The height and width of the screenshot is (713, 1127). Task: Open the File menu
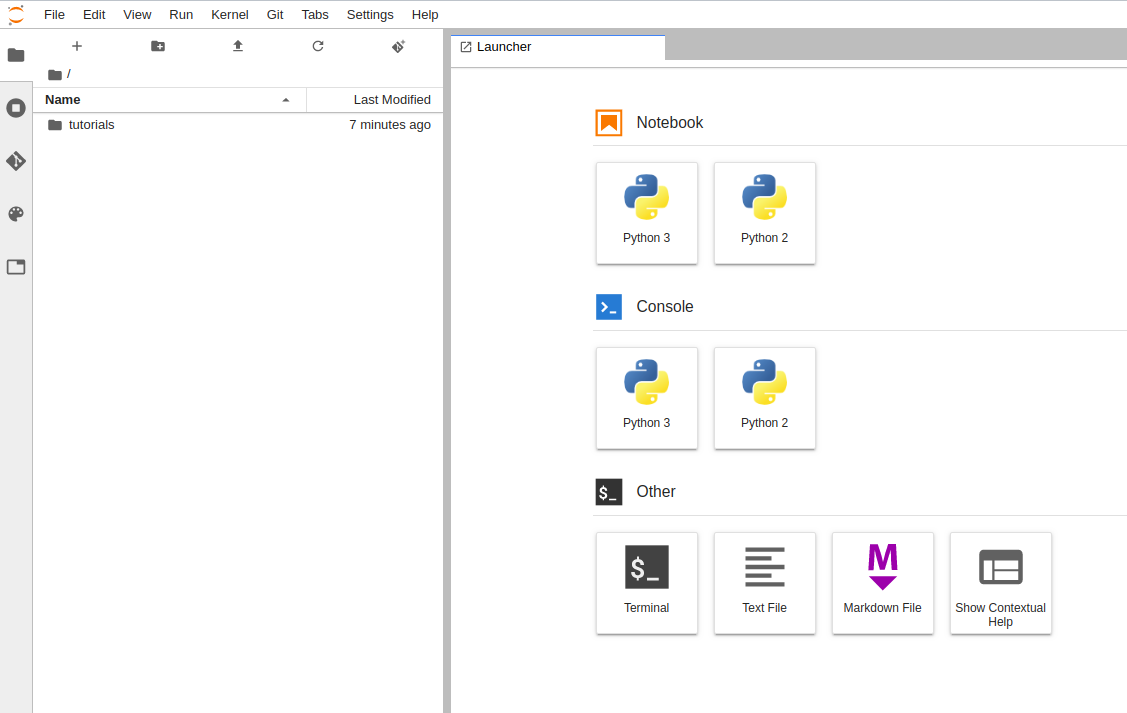(54, 14)
